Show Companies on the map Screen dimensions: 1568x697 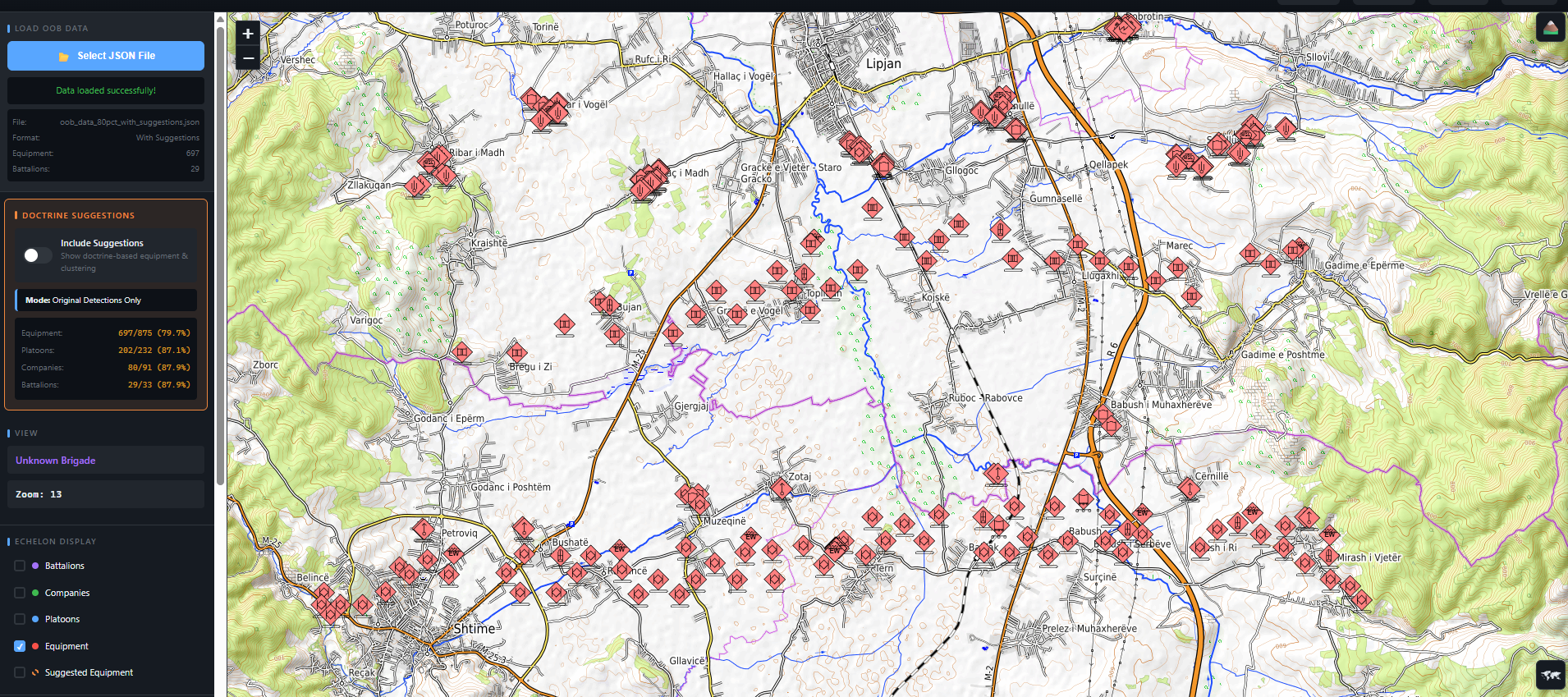(x=20, y=593)
